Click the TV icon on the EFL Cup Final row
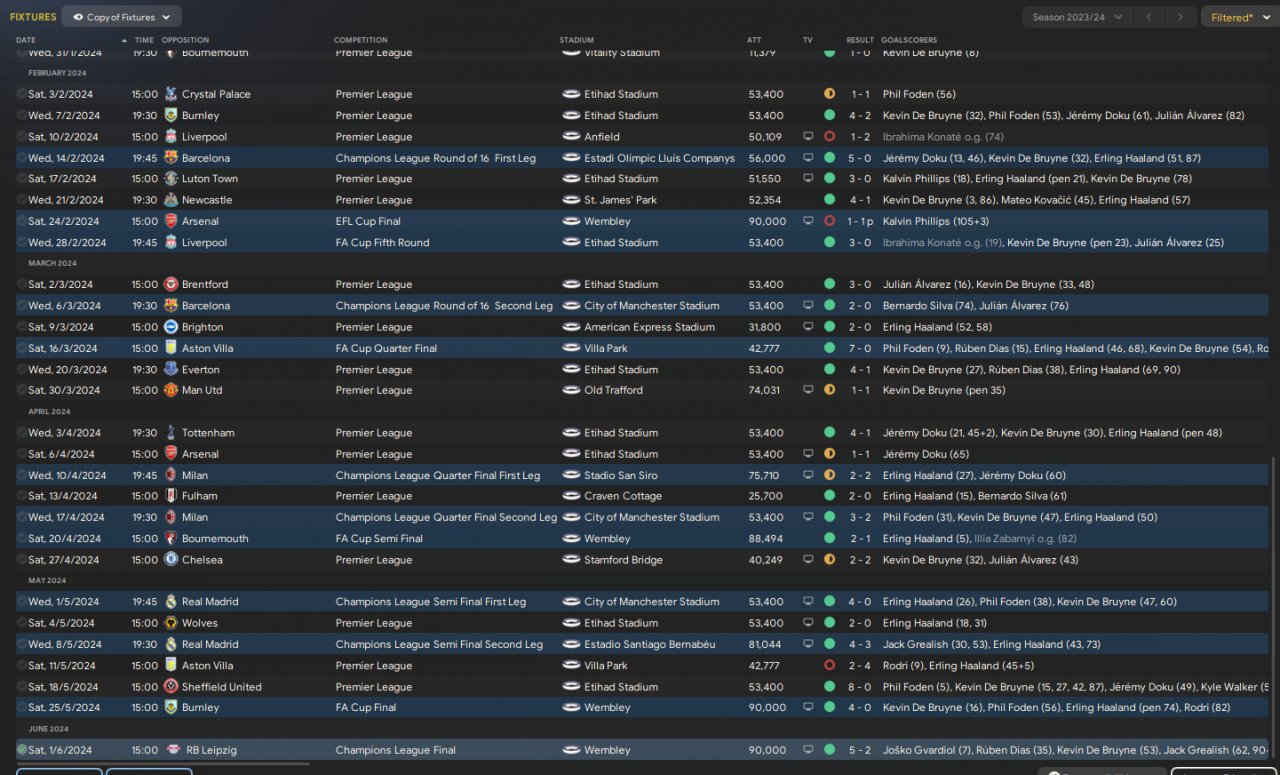Screen dimensions: 1280x775 [x=808, y=221]
